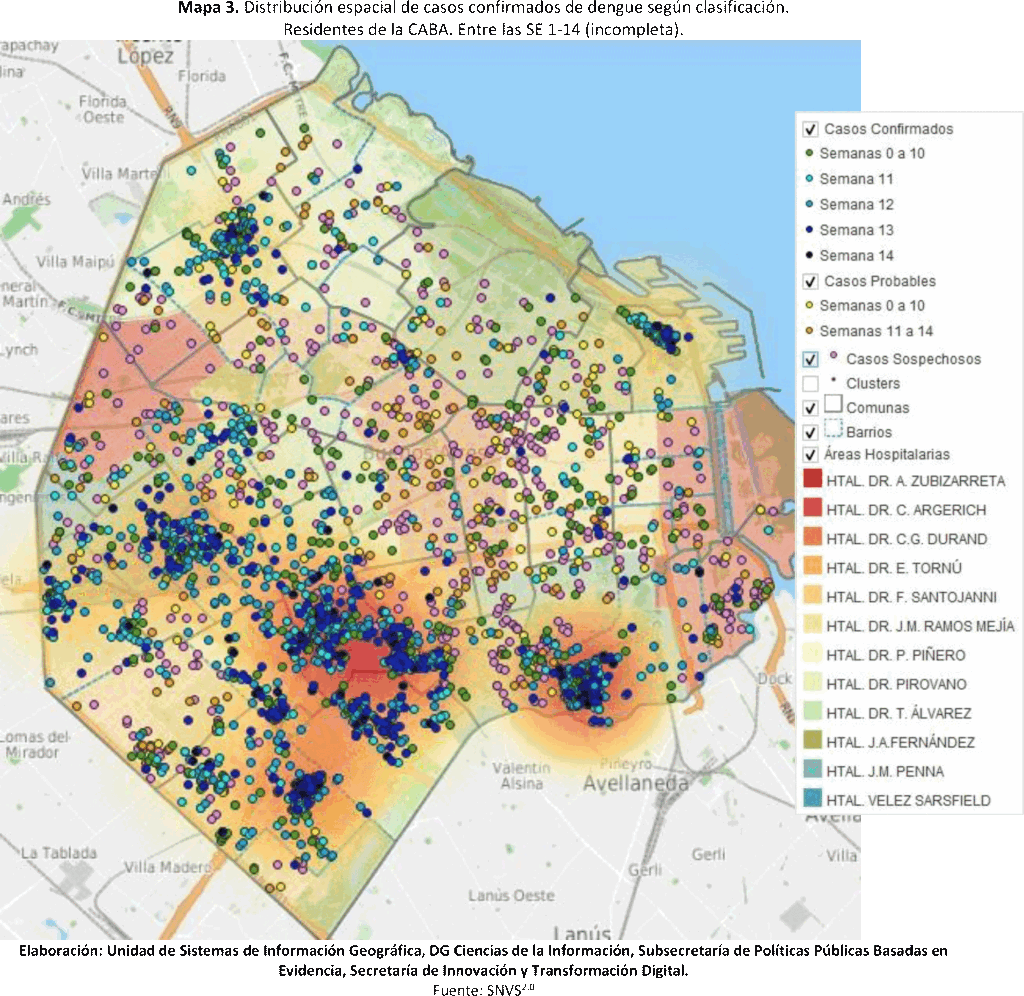Viewport: 1024px width, 996px height.
Task: Select the HTAL. DR. A. ZUBIZARRETA color swatch
Action: point(812,479)
